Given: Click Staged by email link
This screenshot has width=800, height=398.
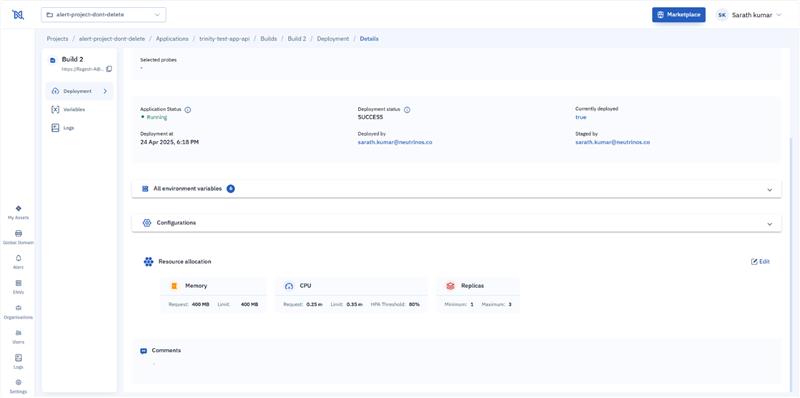Looking at the screenshot, I should click(612, 142).
